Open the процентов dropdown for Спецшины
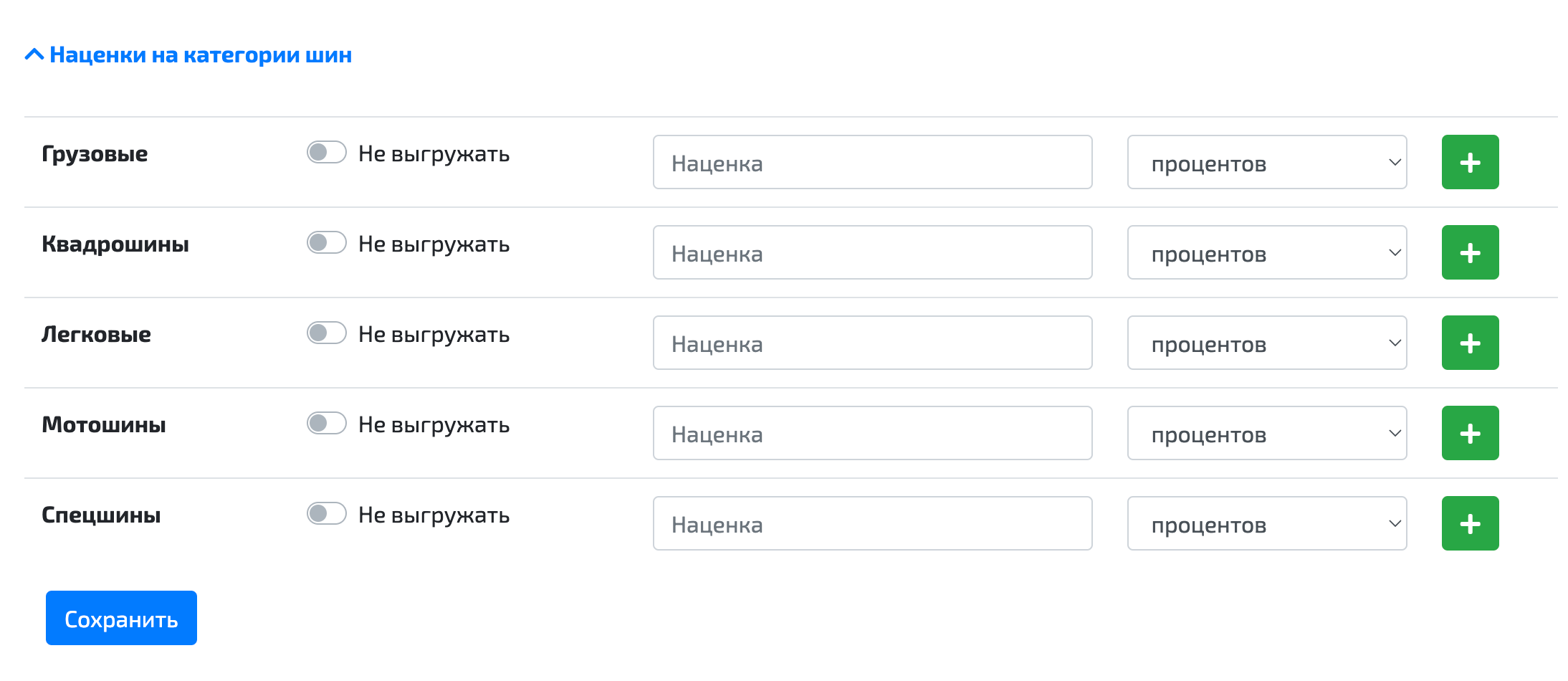 [x=1266, y=523]
